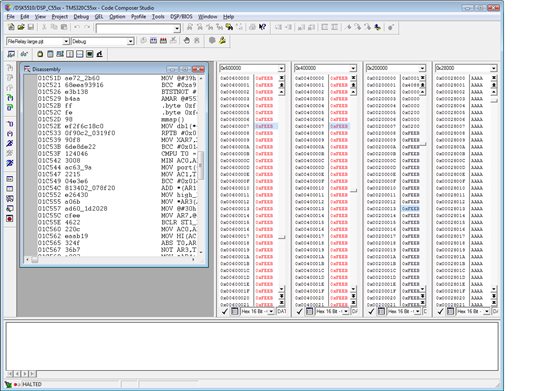Open the Help menu

pos(228,16)
